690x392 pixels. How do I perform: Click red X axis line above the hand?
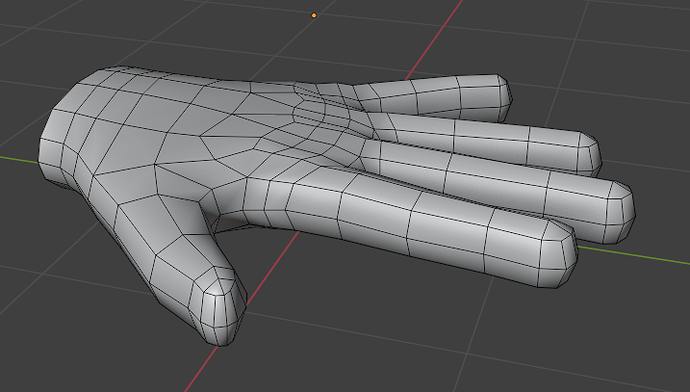point(433,40)
